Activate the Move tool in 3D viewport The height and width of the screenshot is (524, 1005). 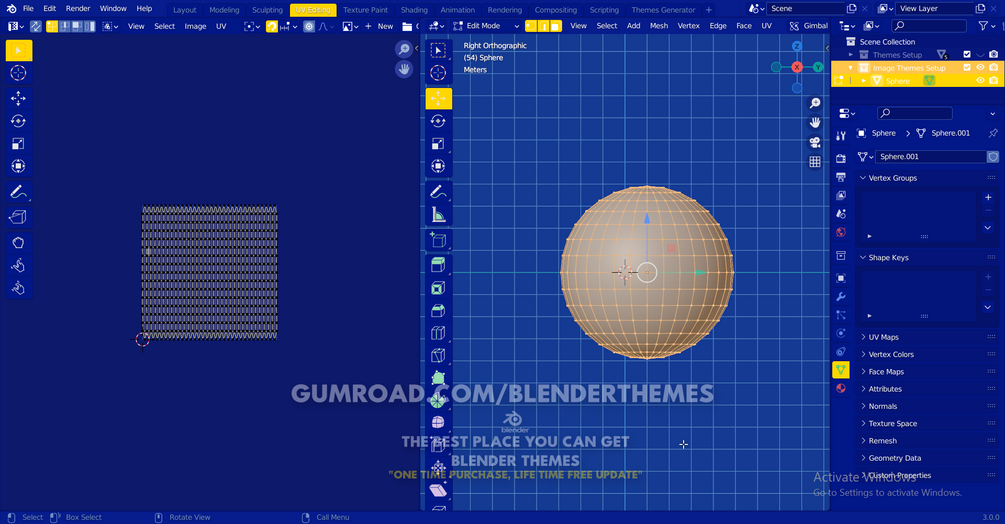438,99
